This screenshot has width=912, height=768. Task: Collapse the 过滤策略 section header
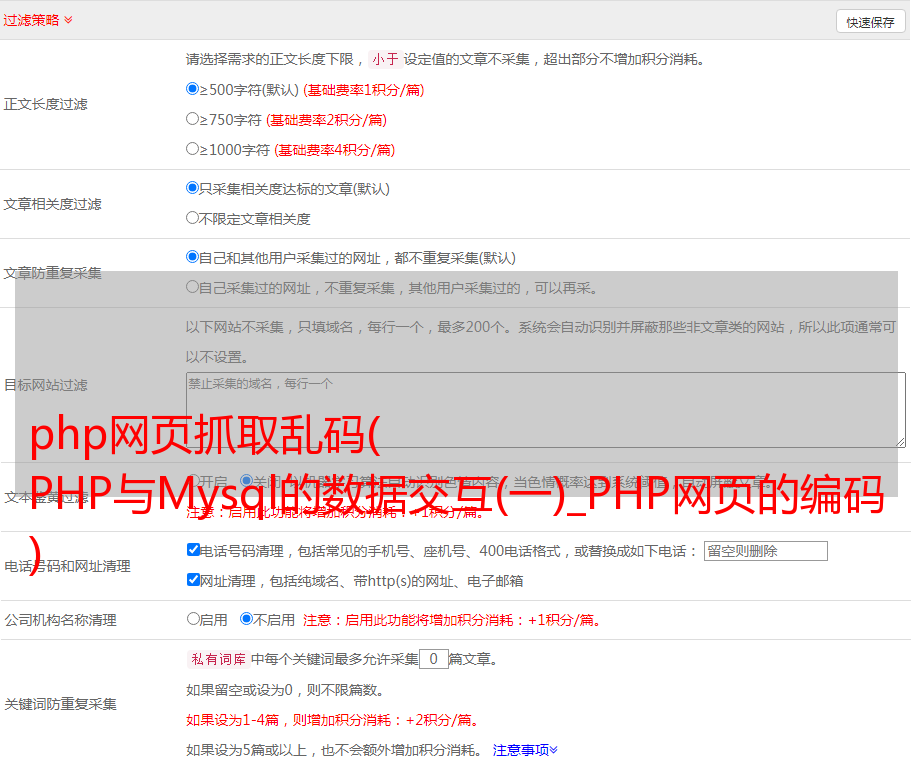38,20
